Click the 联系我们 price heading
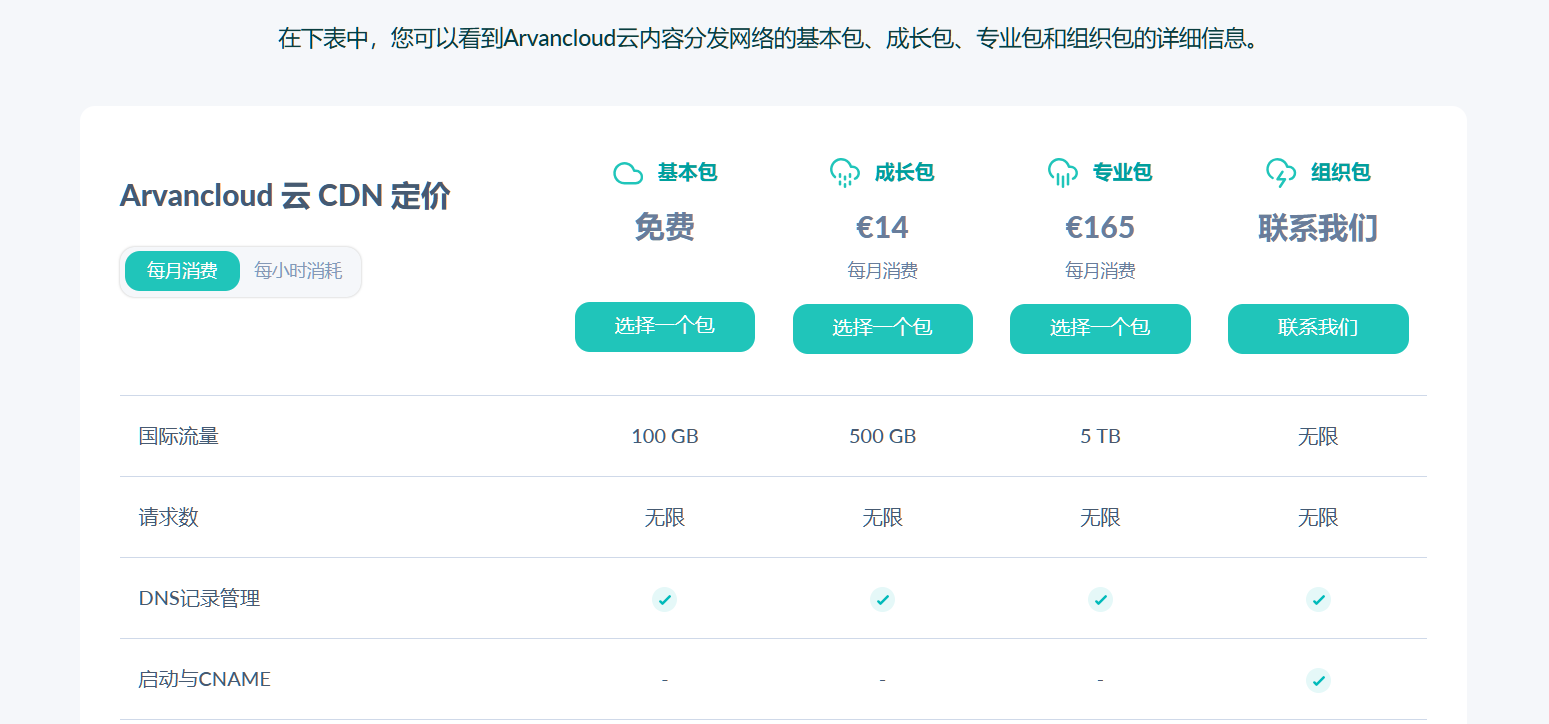This screenshot has height=724, width=1549. coord(1318,228)
